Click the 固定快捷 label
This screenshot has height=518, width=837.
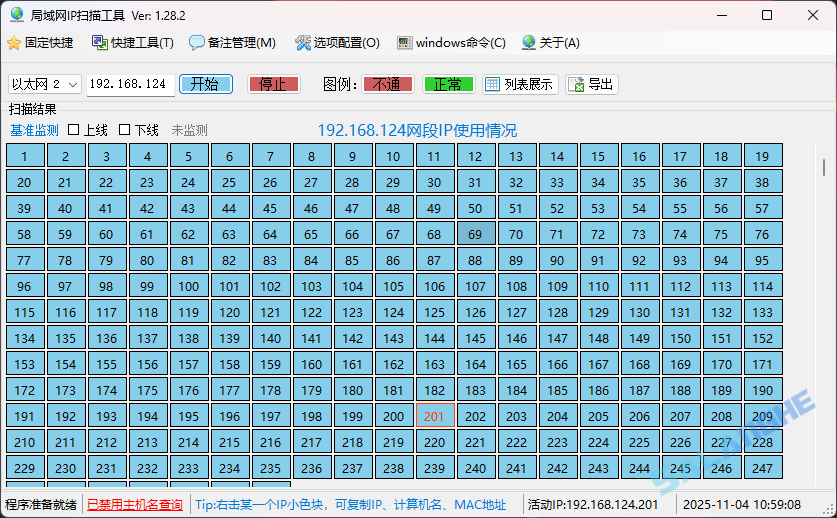point(49,43)
